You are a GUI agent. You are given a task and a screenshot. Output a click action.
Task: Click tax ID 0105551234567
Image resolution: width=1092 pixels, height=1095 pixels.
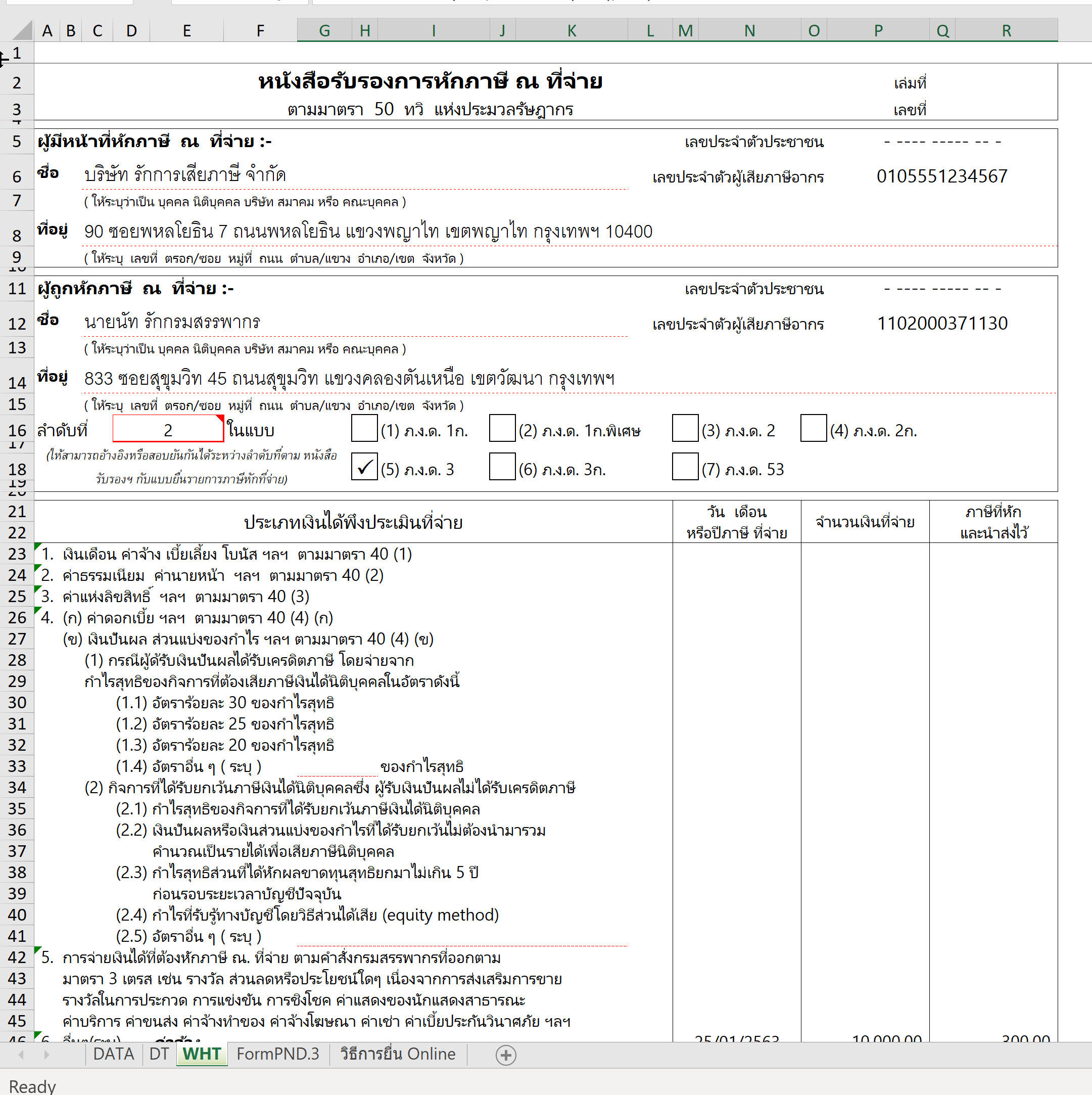[x=942, y=176]
